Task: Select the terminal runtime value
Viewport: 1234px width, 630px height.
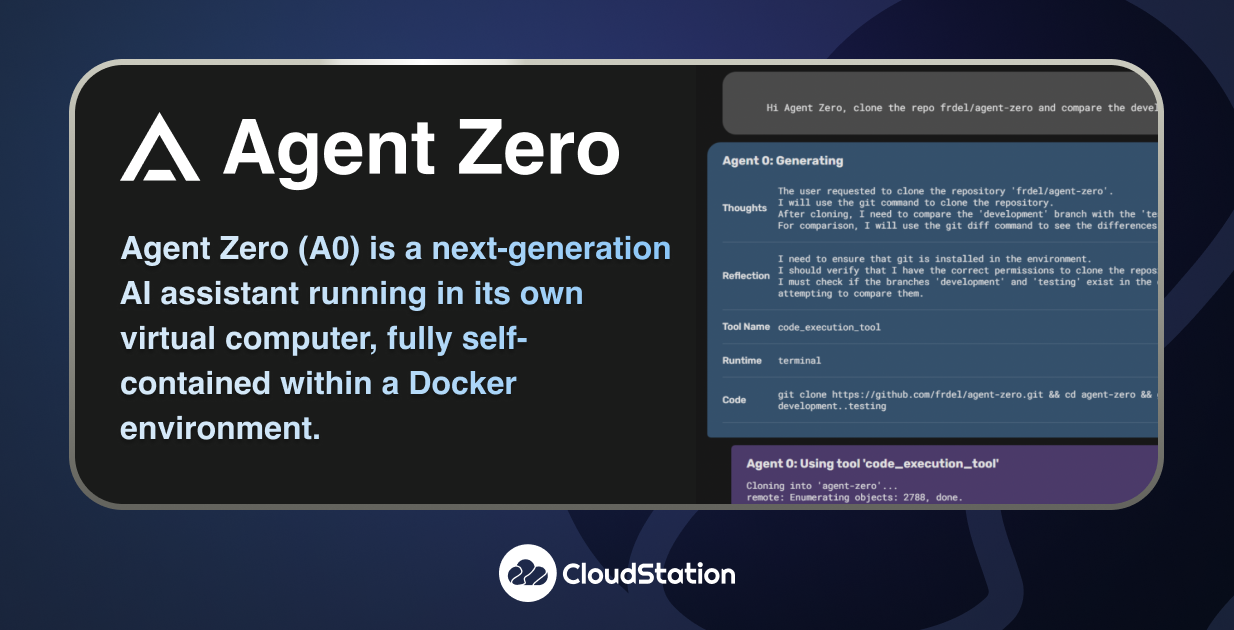Action: click(802, 360)
